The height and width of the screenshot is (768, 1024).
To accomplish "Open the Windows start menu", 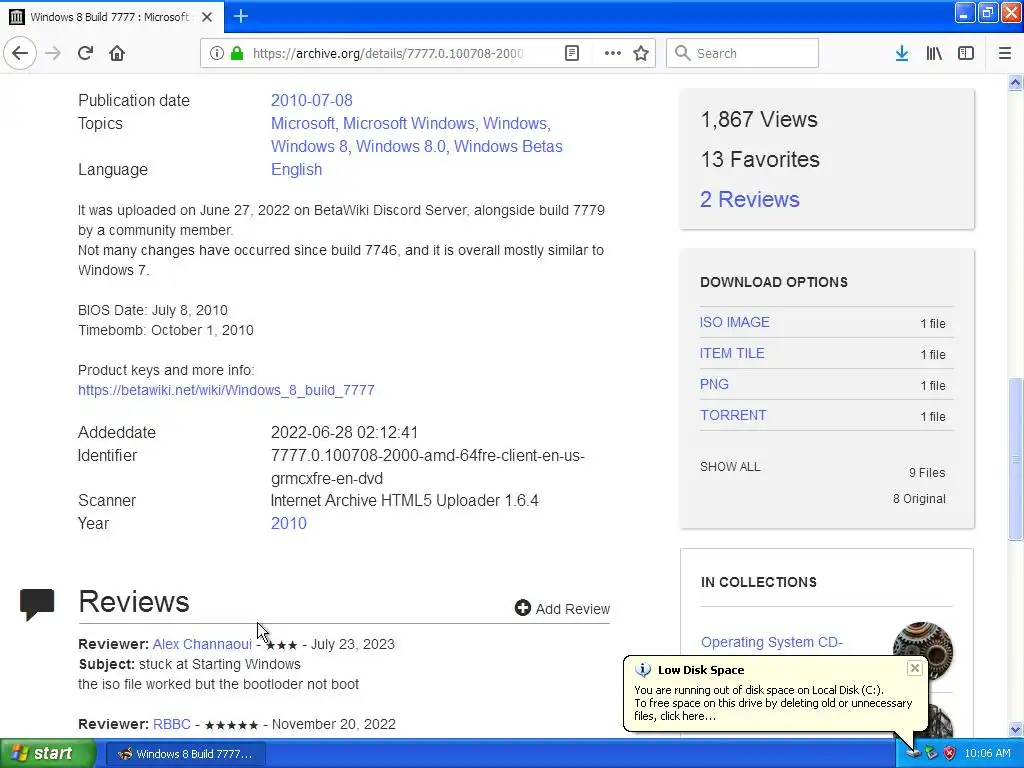I will point(48,753).
